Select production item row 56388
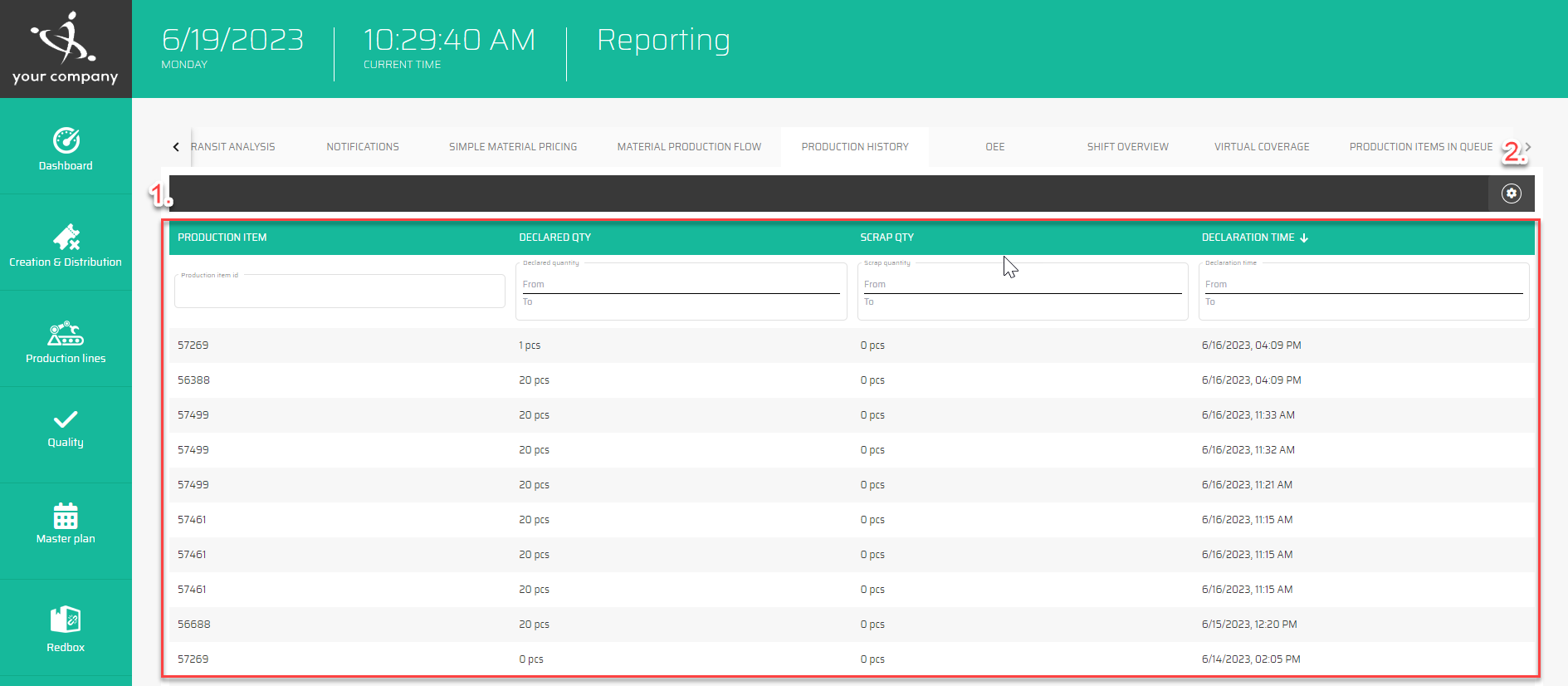Viewport: 1568px width, 686px height. pyautogui.click(x=193, y=380)
